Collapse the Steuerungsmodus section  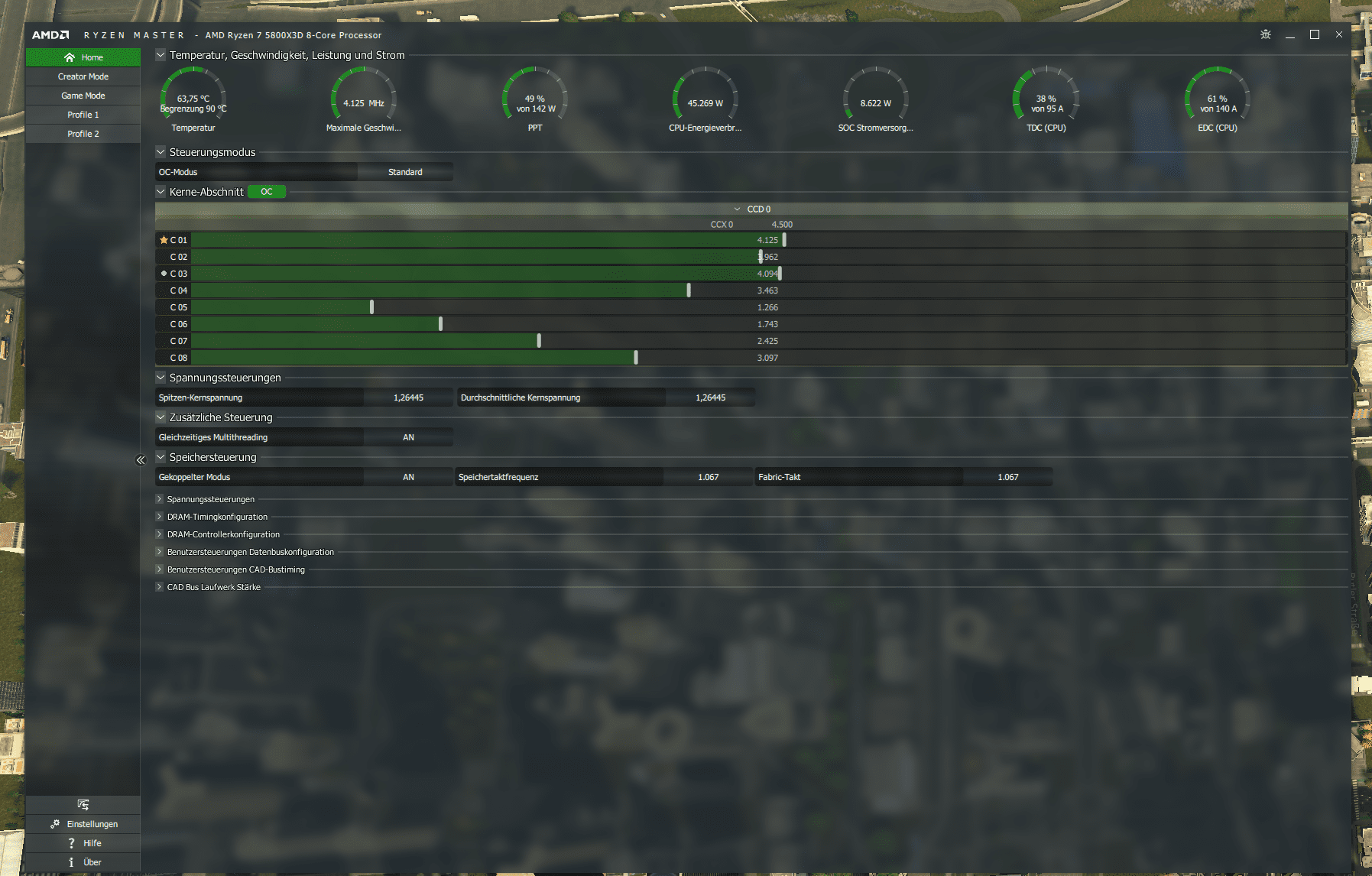[x=161, y=152]
